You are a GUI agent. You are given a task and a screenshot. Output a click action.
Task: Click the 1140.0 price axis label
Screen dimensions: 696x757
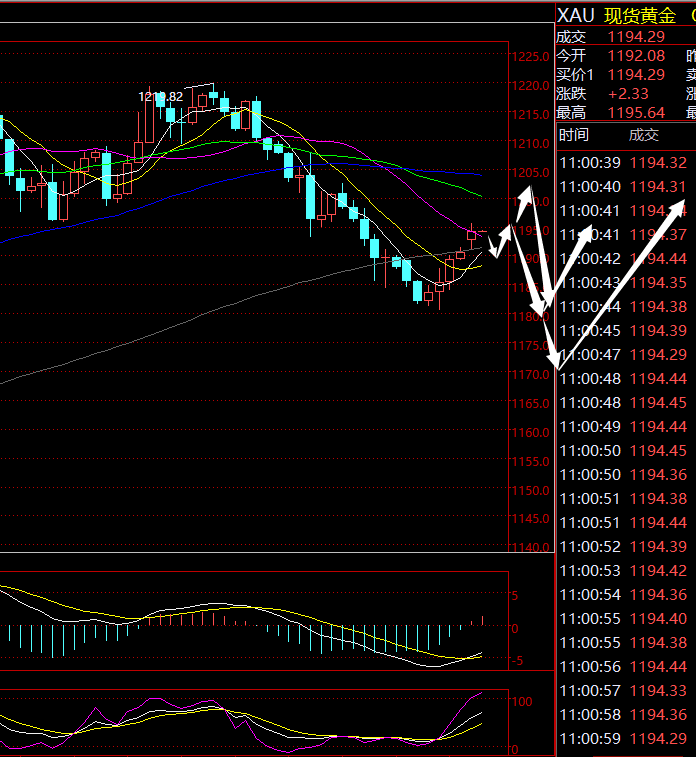click(x=530, y=547)
